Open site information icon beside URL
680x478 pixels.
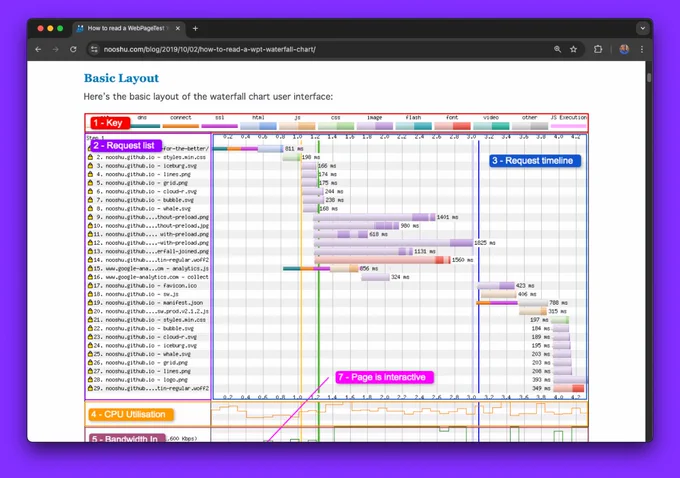[x=94, y=49]
